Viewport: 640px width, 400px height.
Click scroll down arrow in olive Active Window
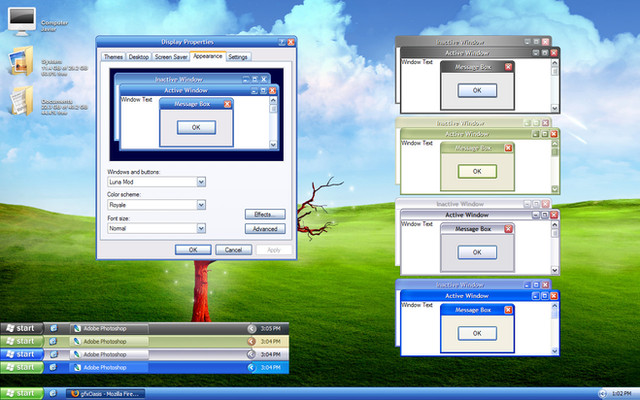coord(555,189)
